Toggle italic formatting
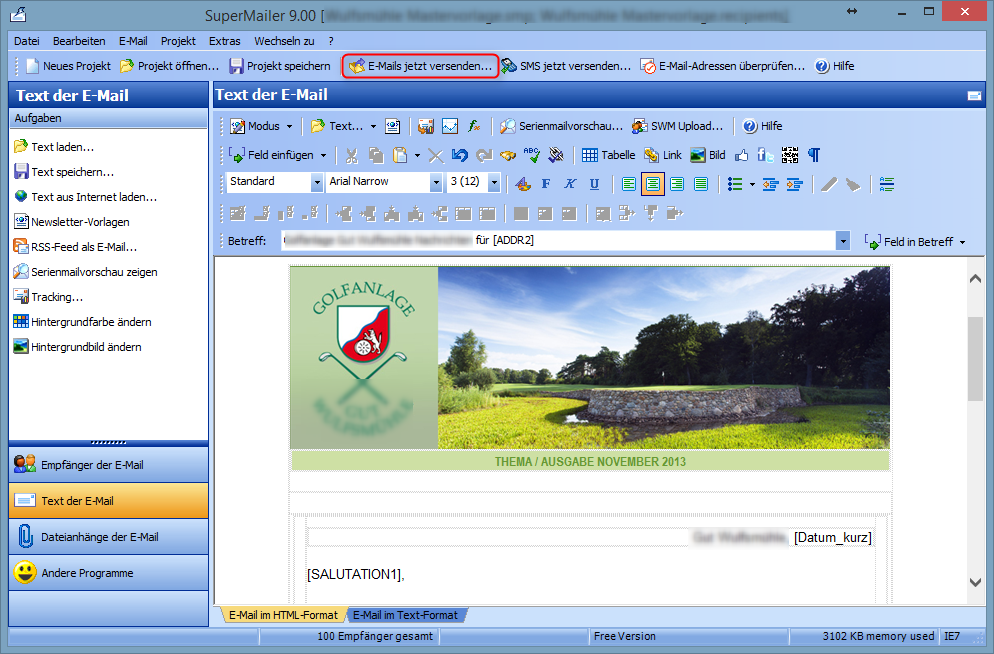 pyautogui.click(x=570, y=184)
